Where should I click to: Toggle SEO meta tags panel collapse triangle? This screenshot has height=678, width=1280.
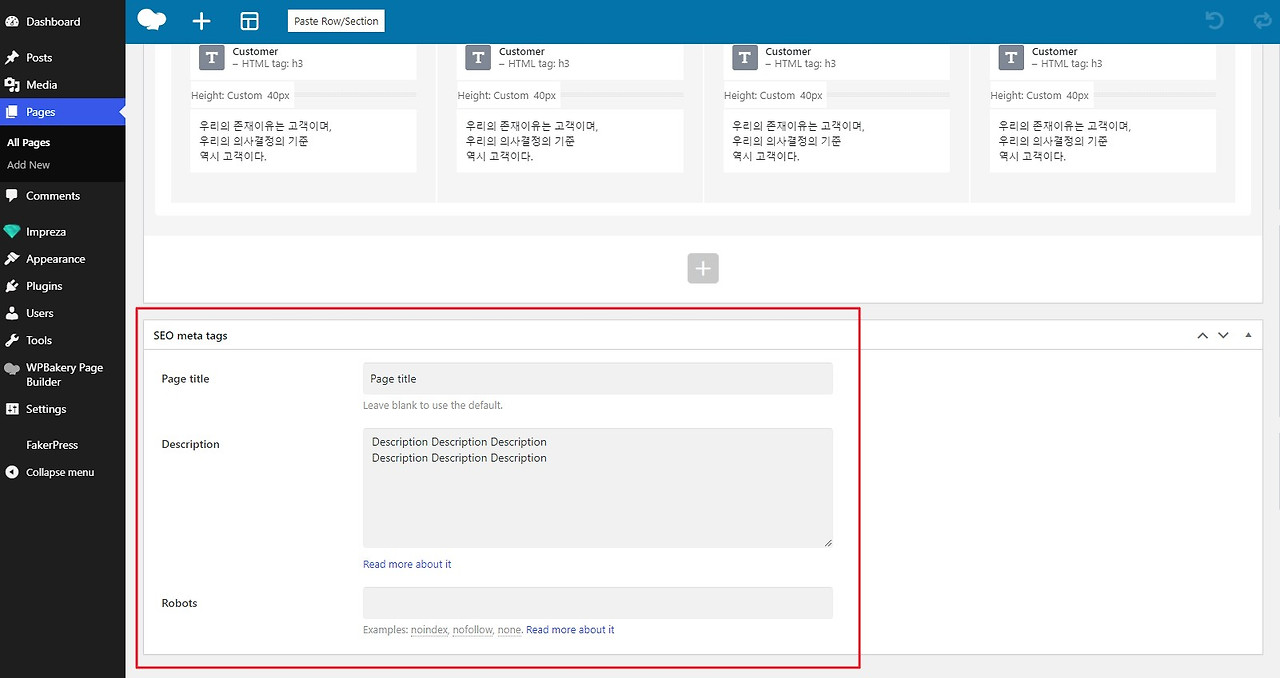(x=1248, y=335)
